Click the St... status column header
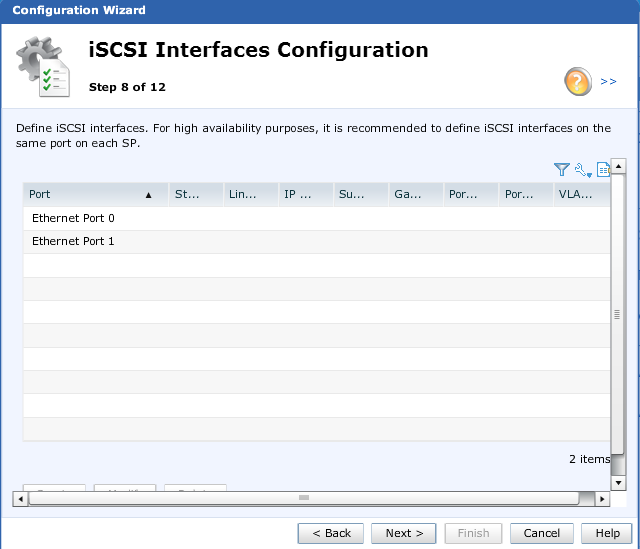 click(195, 195)
